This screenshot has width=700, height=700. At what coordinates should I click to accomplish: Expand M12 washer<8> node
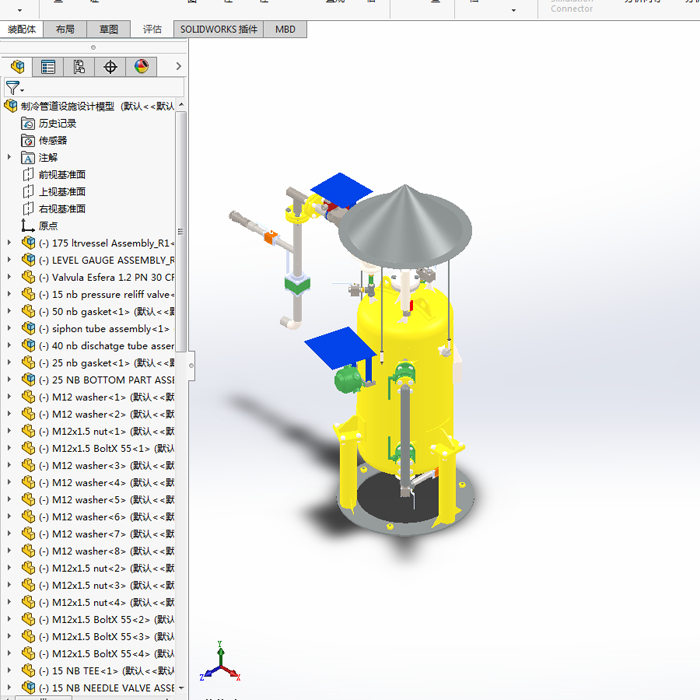pyautogui.click(x=9, y=551)
